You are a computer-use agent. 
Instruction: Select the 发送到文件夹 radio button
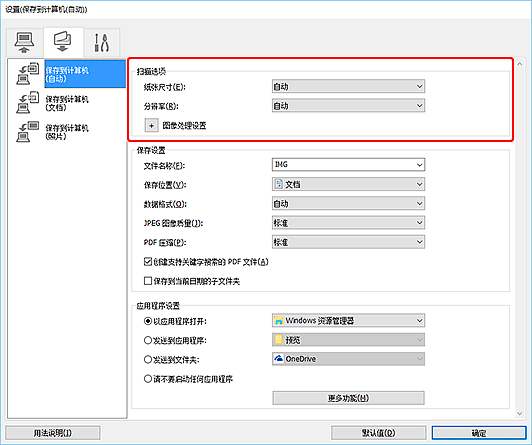148,360
